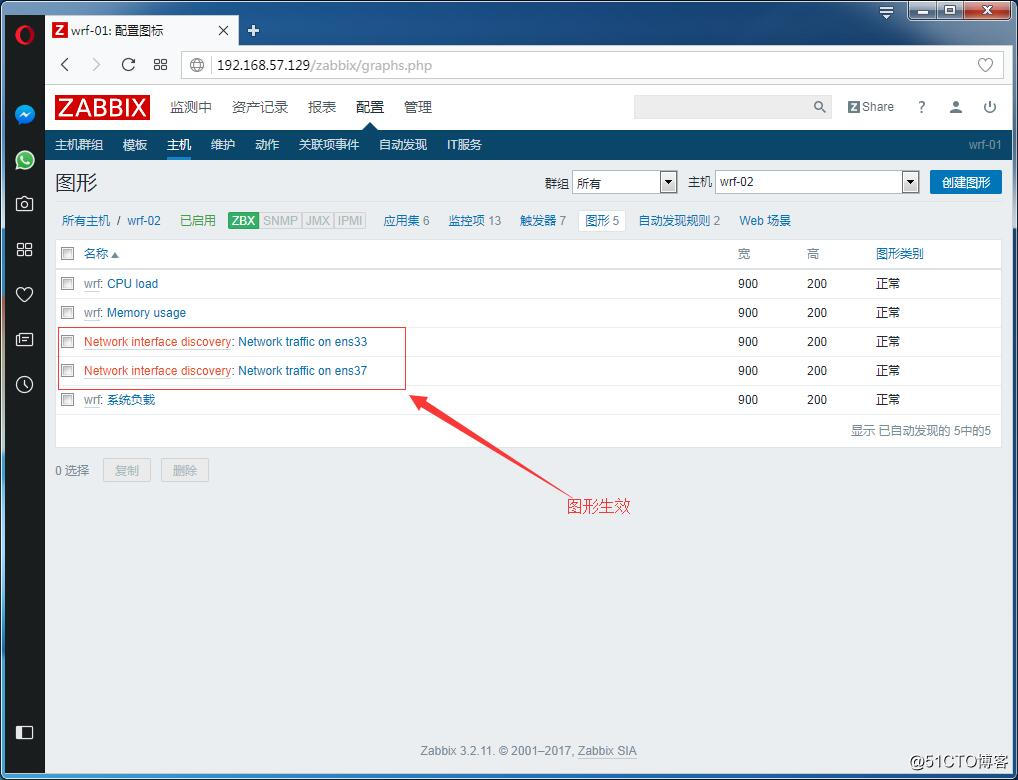Log out using the power icon
Image resolution: width=1018 pixels, height=780 pixels.
(x=989, y=107)
